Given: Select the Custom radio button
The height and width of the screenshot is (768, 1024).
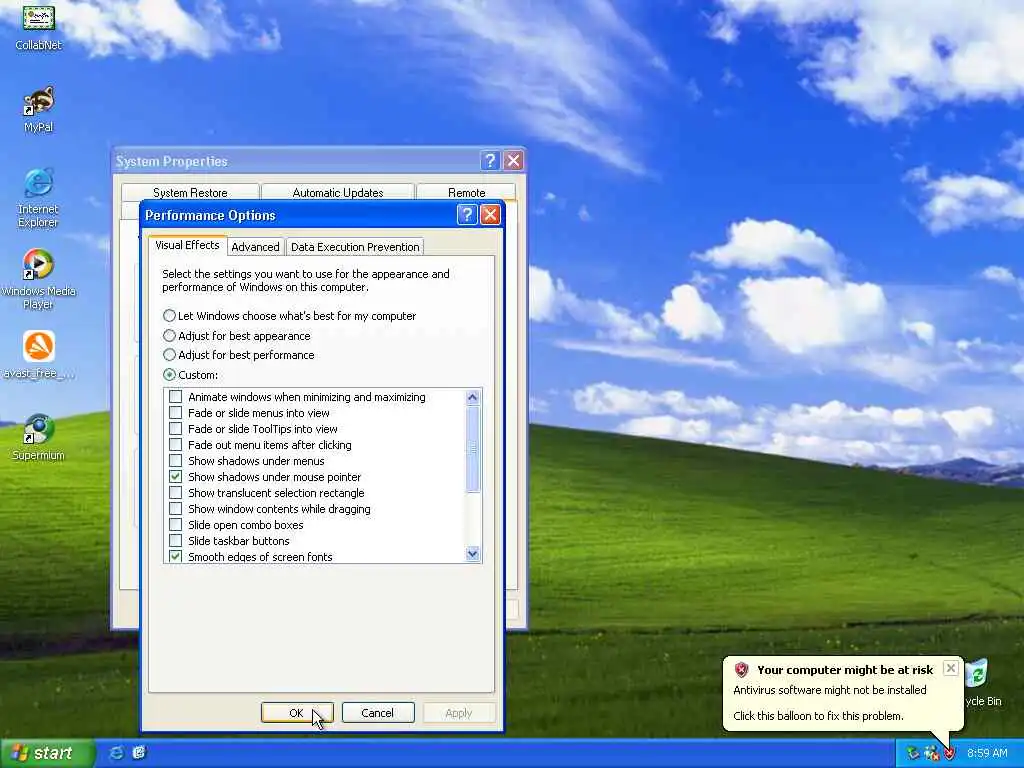Looking at the screenshot, I should click(169, 375).
